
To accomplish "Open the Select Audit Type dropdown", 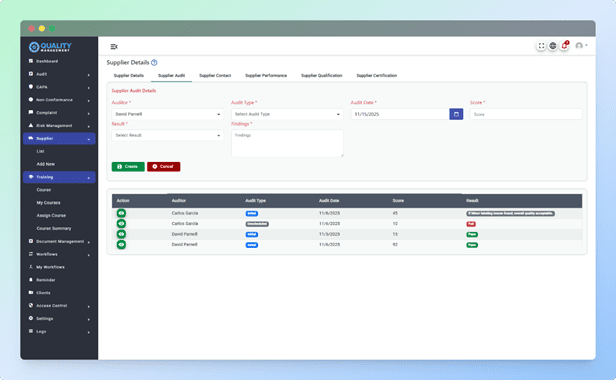I will [x=287, y=114].
